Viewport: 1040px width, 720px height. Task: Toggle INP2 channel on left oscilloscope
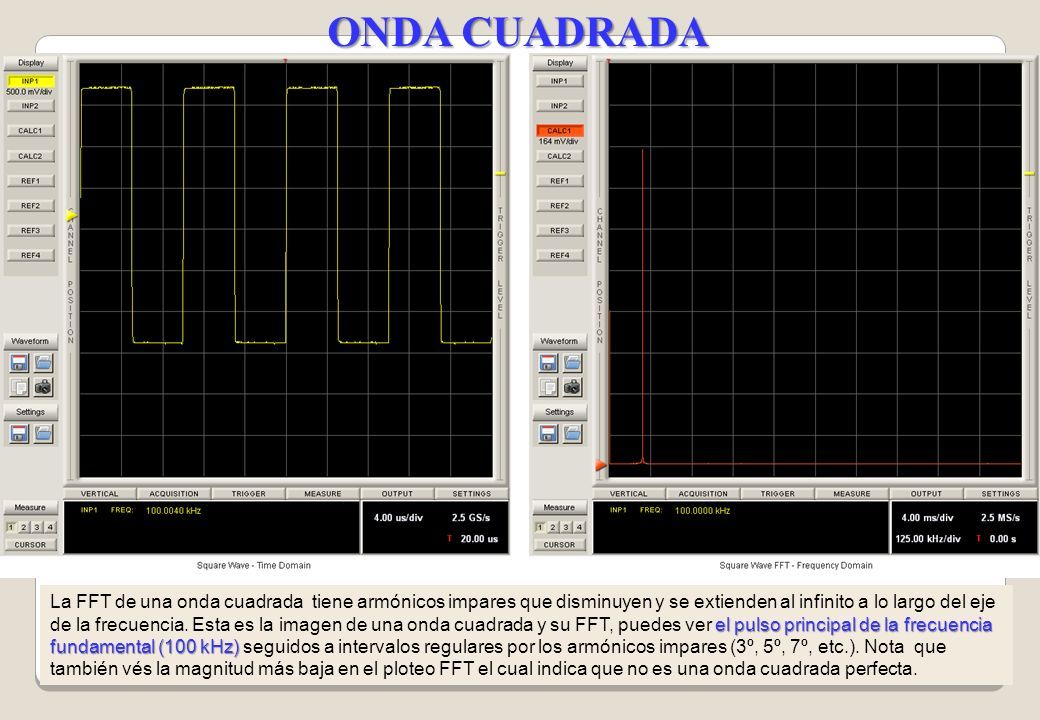pos(30,105)
